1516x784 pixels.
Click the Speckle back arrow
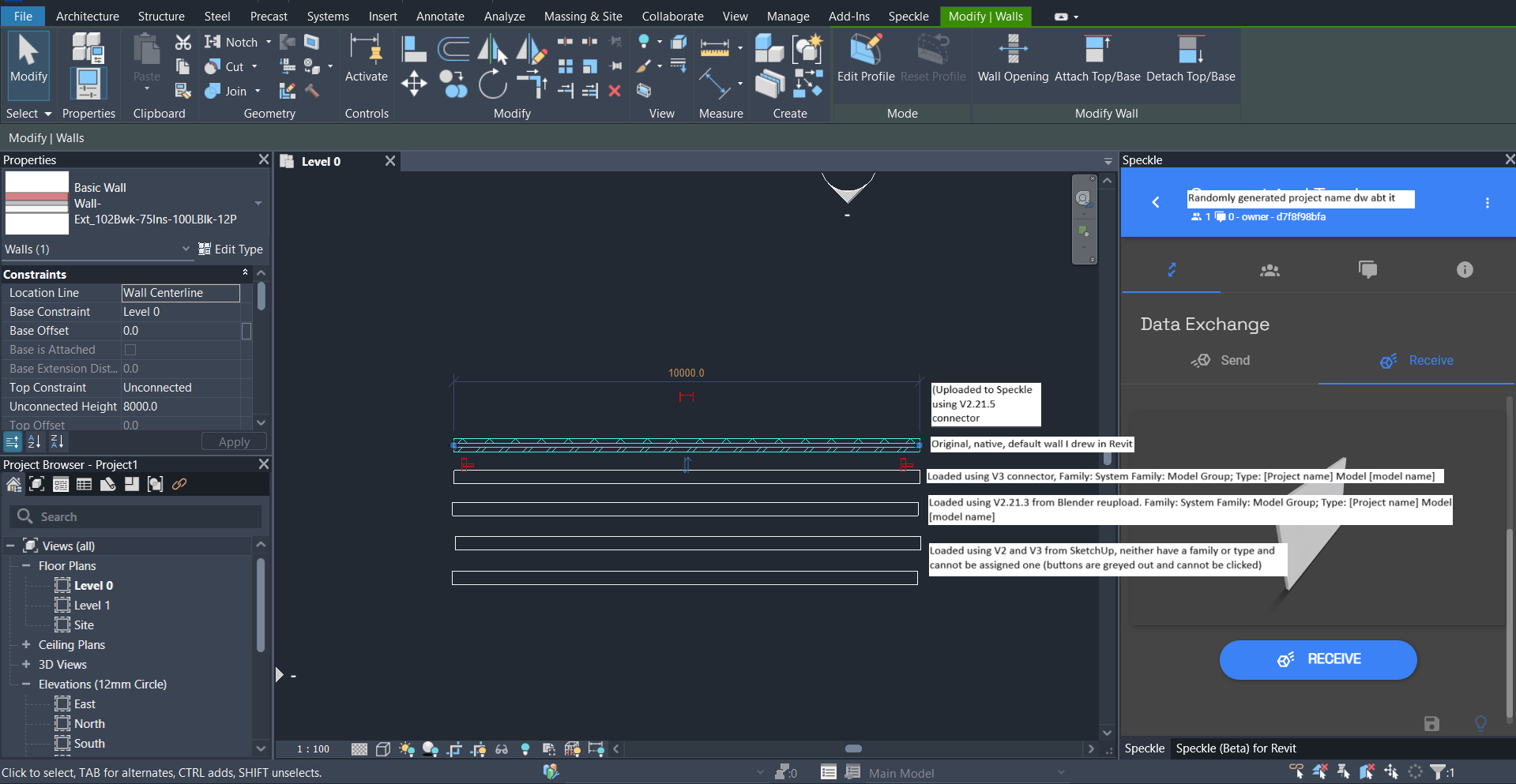tap(1156, 202)
